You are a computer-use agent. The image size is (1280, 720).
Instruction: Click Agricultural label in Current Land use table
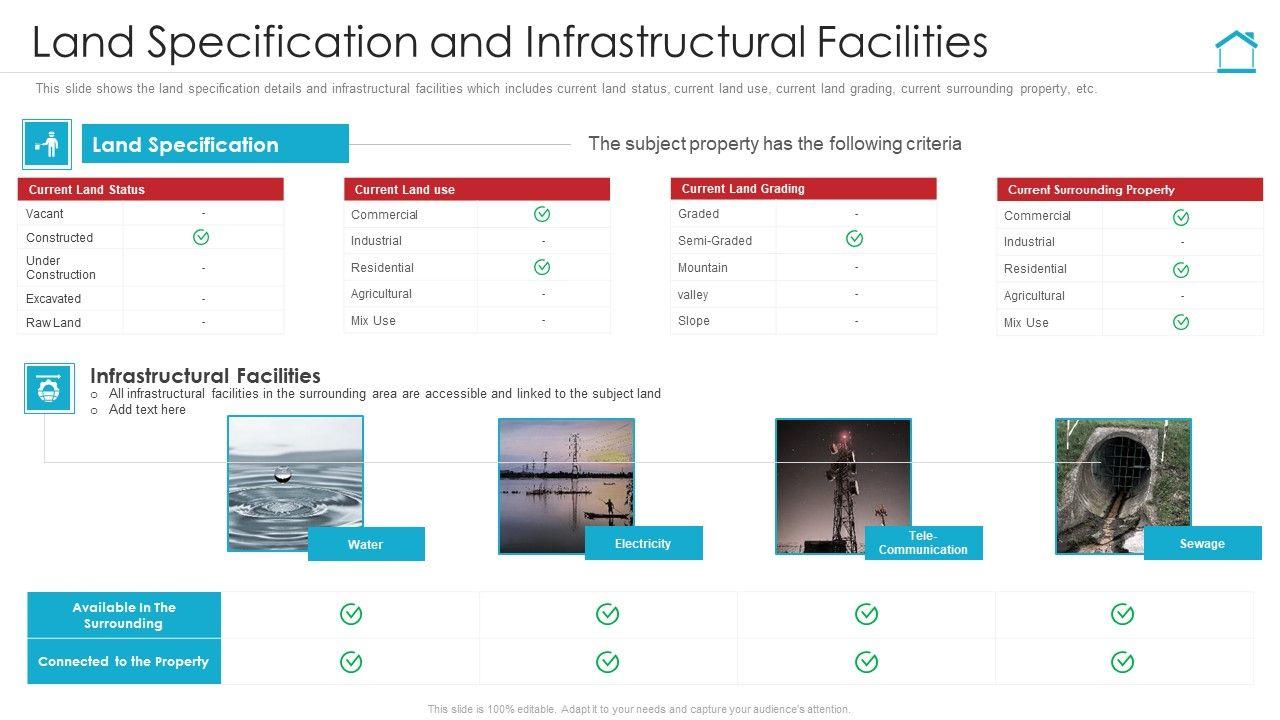[x=381, y=293]
